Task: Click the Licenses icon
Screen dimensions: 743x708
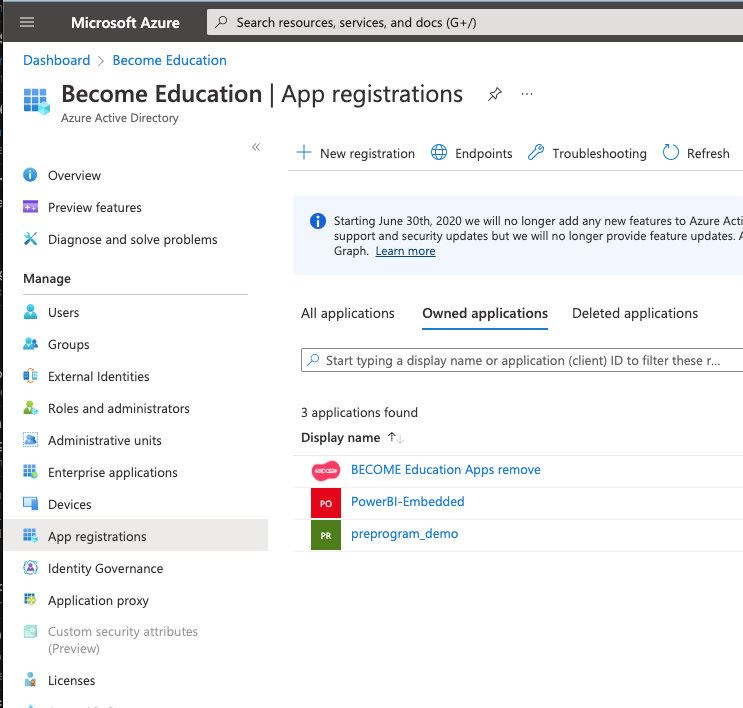Action: pos(30,680)
